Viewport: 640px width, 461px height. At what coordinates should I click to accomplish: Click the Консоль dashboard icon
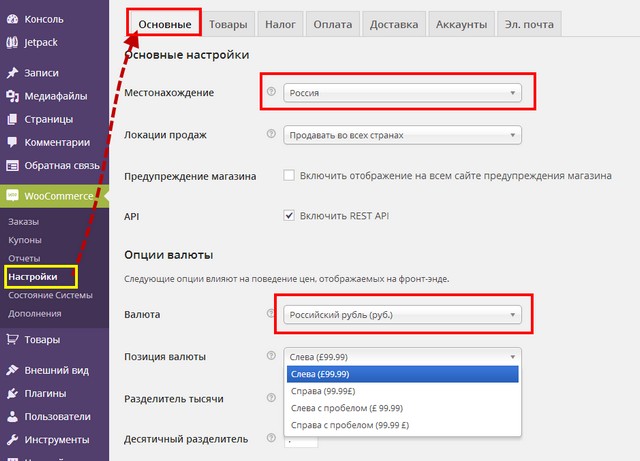click(13, 19)
